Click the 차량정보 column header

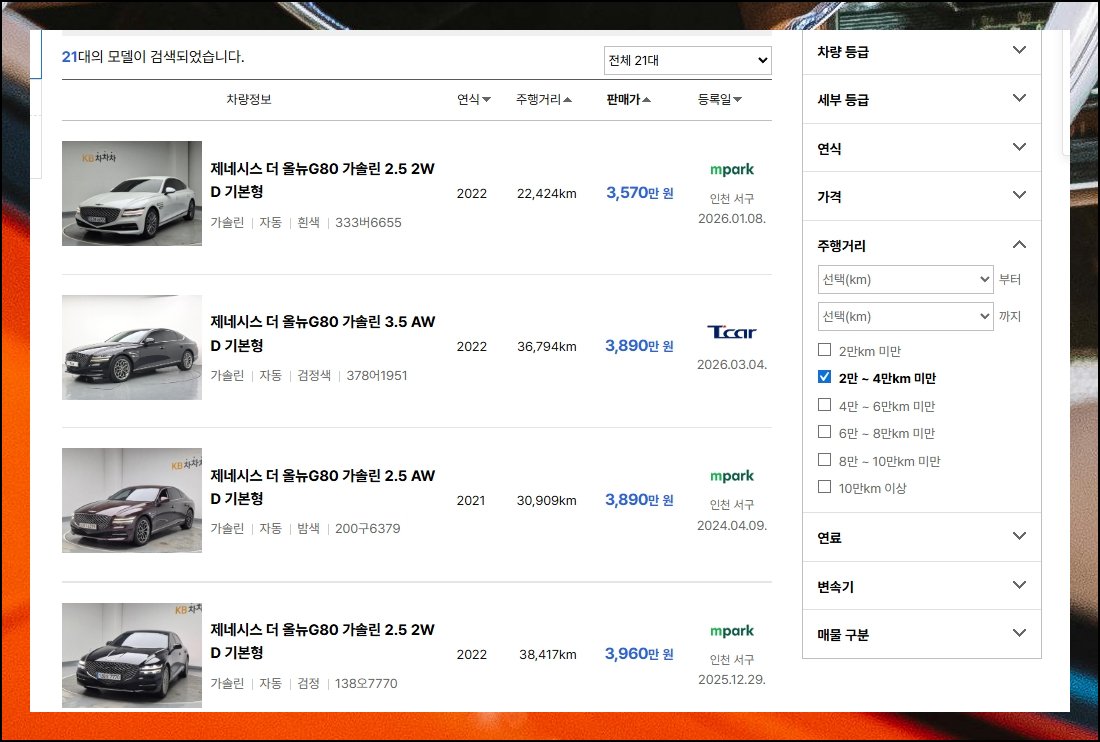[x=248, y=100]
